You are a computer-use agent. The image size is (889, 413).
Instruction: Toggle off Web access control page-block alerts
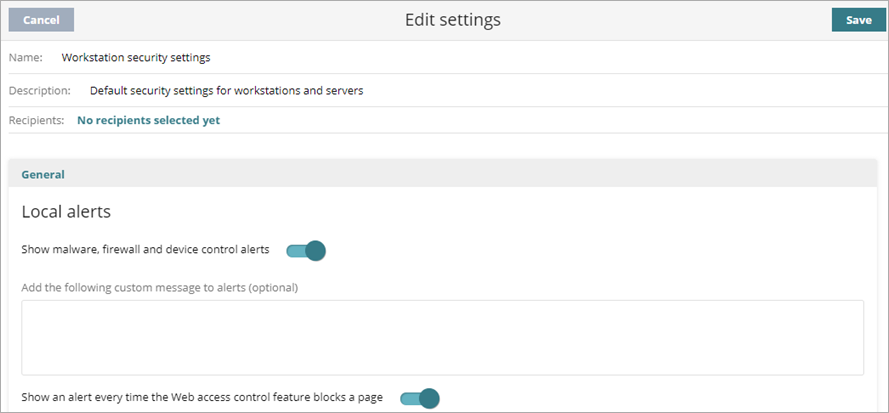pyautogui.click(x=419, y=399)
